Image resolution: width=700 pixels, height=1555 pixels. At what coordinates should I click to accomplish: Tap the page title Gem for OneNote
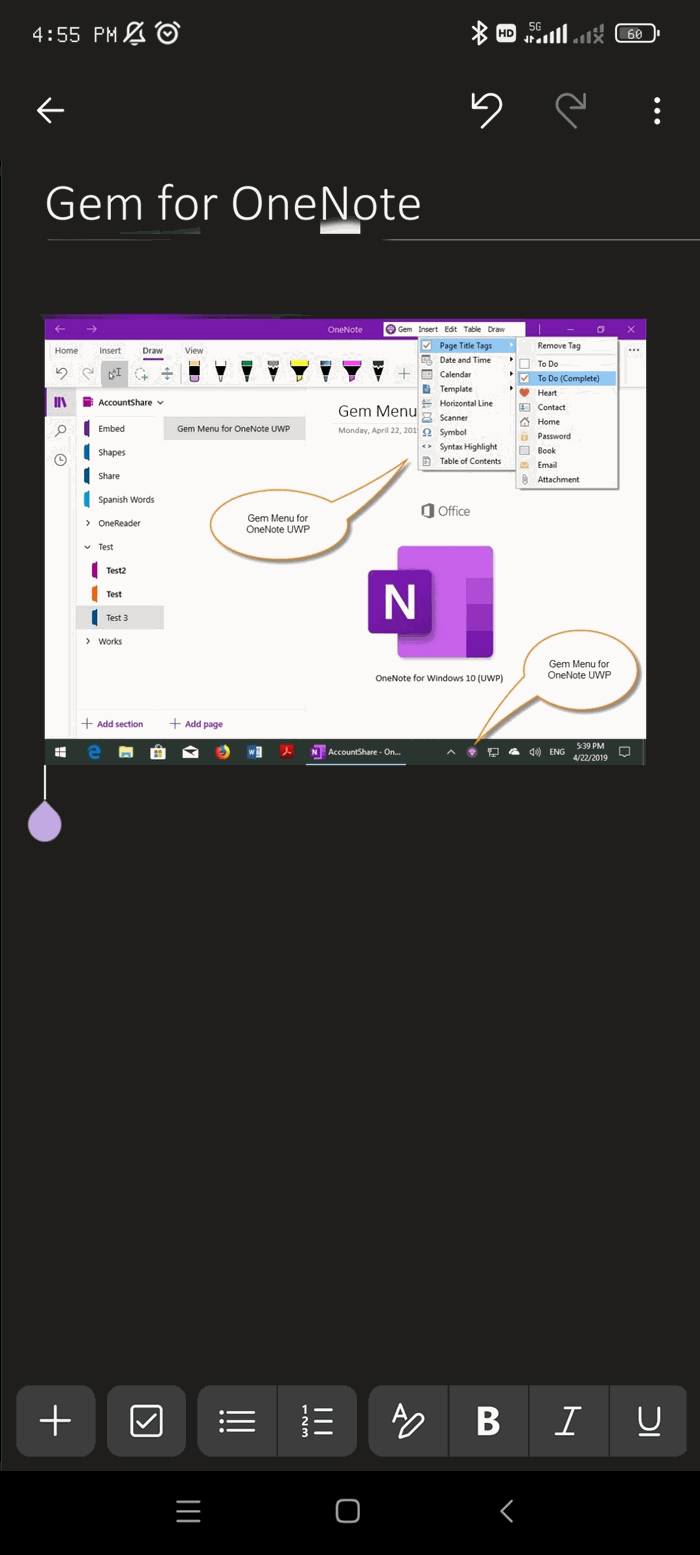click(233, 204)
